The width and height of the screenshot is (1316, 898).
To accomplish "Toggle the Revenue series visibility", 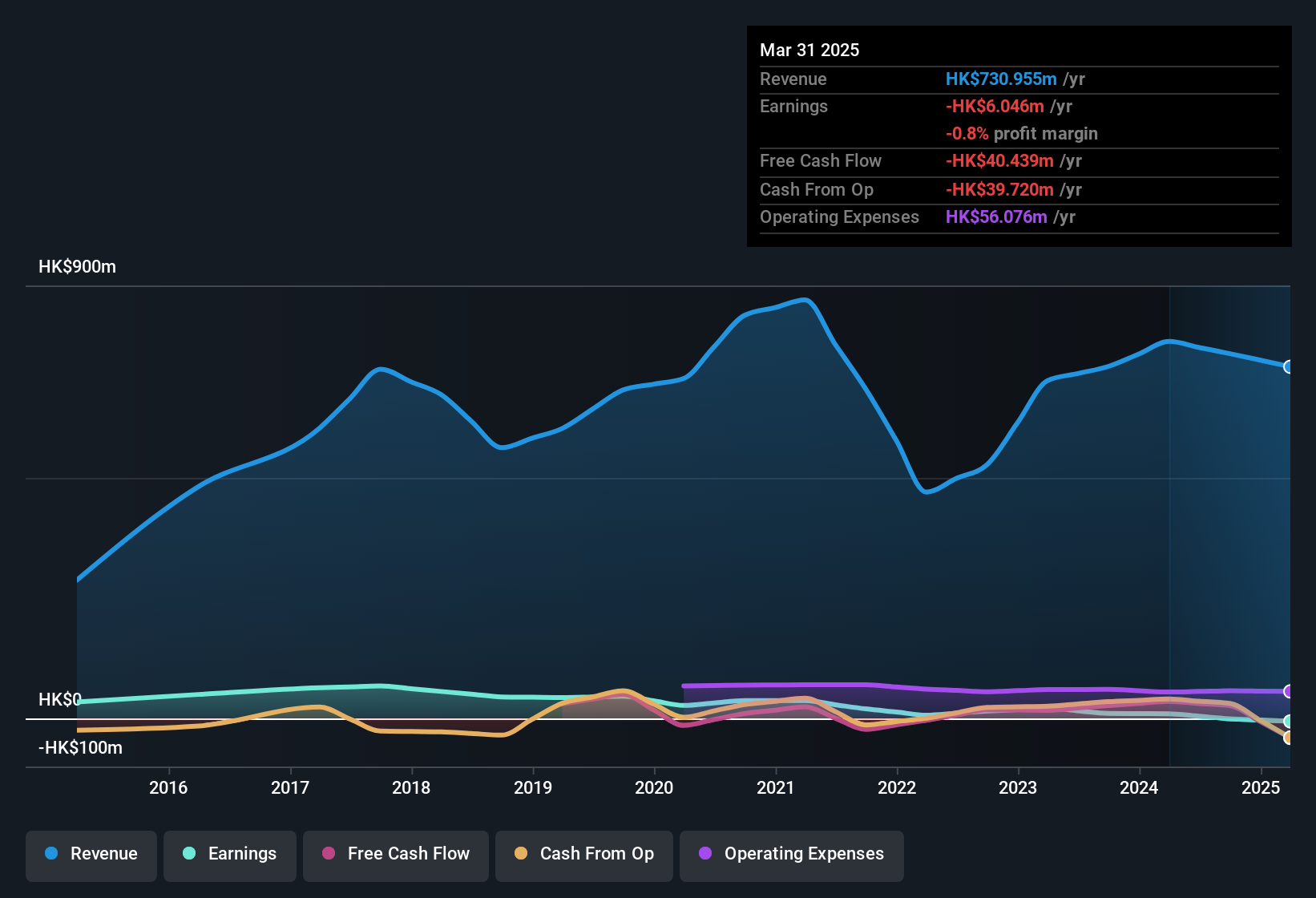I will (91, 855).
